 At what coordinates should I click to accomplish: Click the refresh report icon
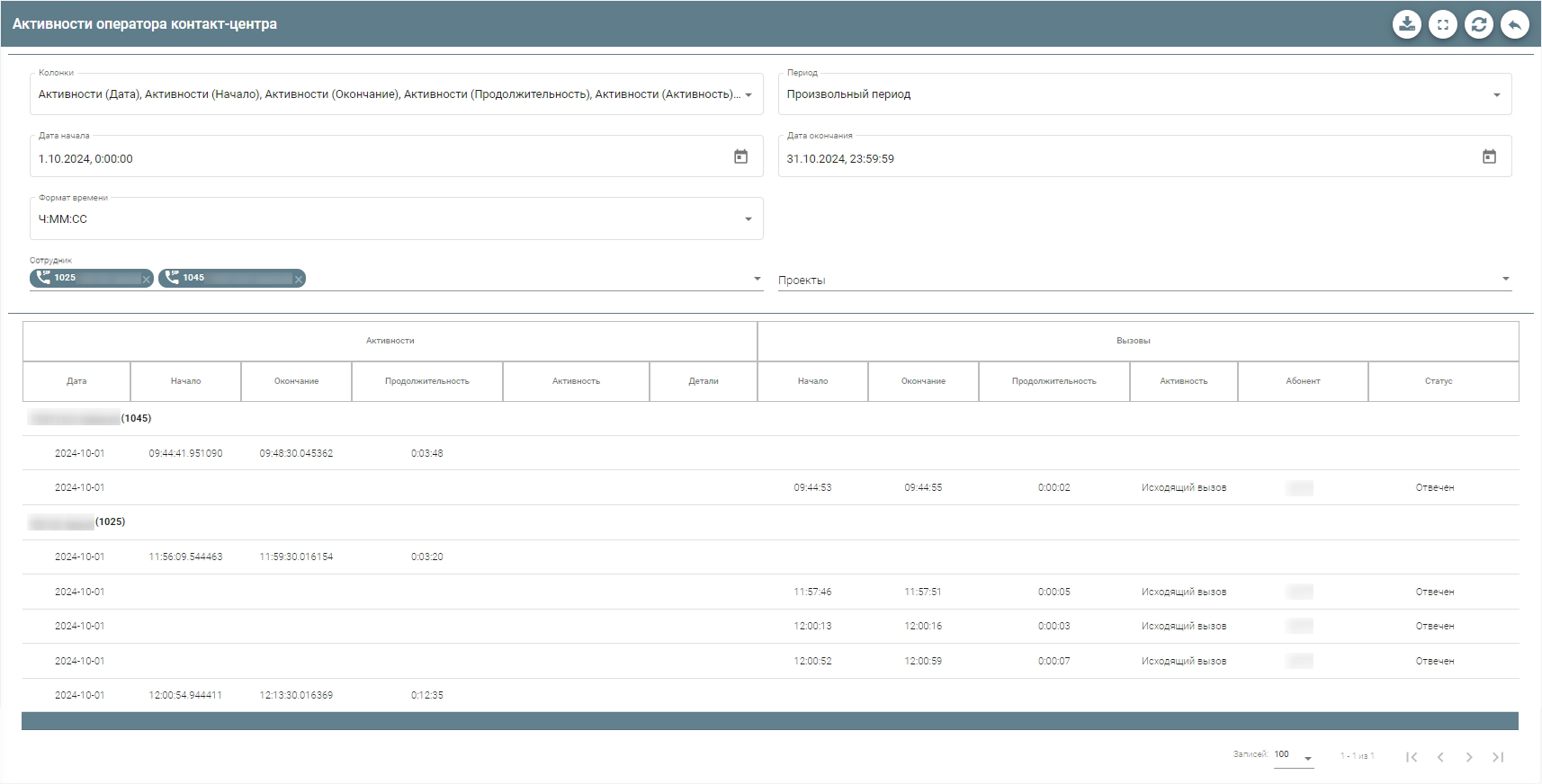pyautogui.click(x=1479, y=24)
